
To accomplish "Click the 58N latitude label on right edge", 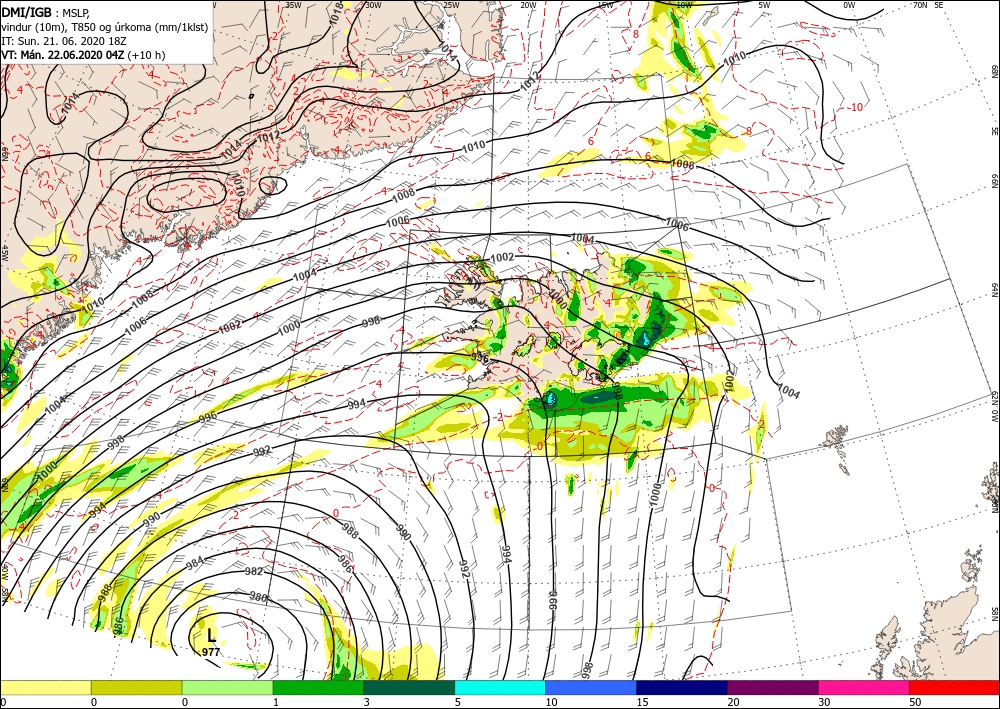I will (x=994, y=613).
